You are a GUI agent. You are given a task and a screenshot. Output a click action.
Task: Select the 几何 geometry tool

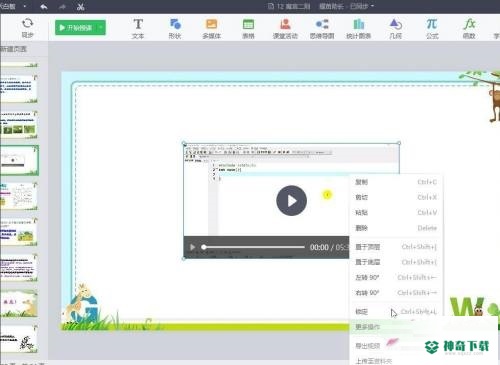tap(396, 29)
